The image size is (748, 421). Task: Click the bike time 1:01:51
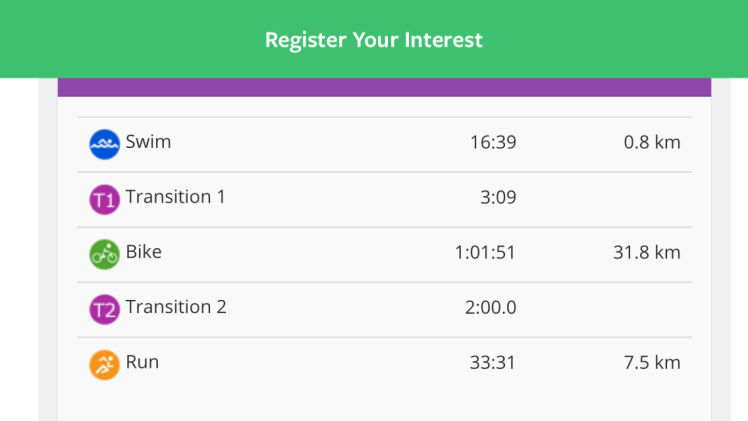(485, 252)
